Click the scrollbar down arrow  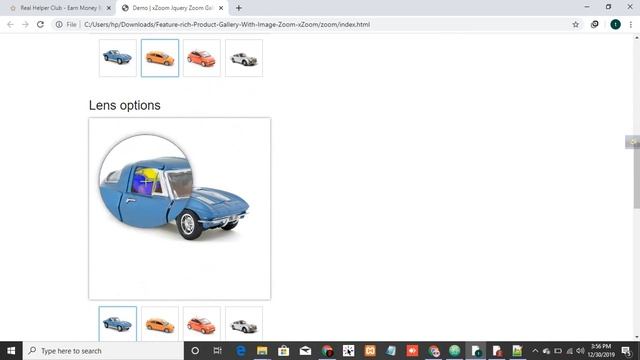[x=636, y=338]
